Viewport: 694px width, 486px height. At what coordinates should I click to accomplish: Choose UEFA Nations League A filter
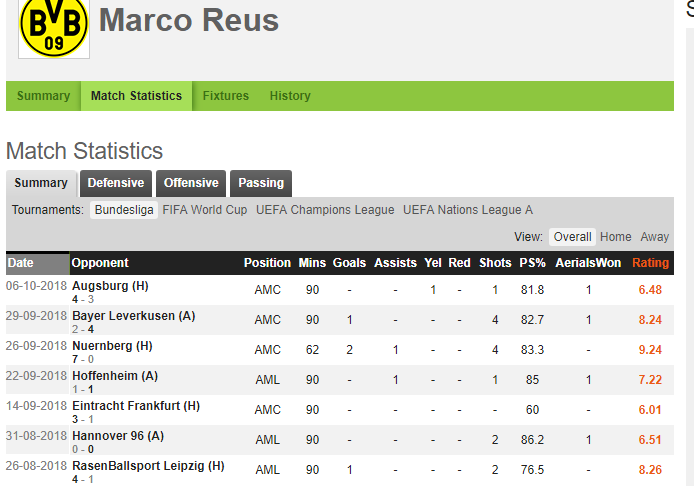pyautogui.click(x=468, y=210)
